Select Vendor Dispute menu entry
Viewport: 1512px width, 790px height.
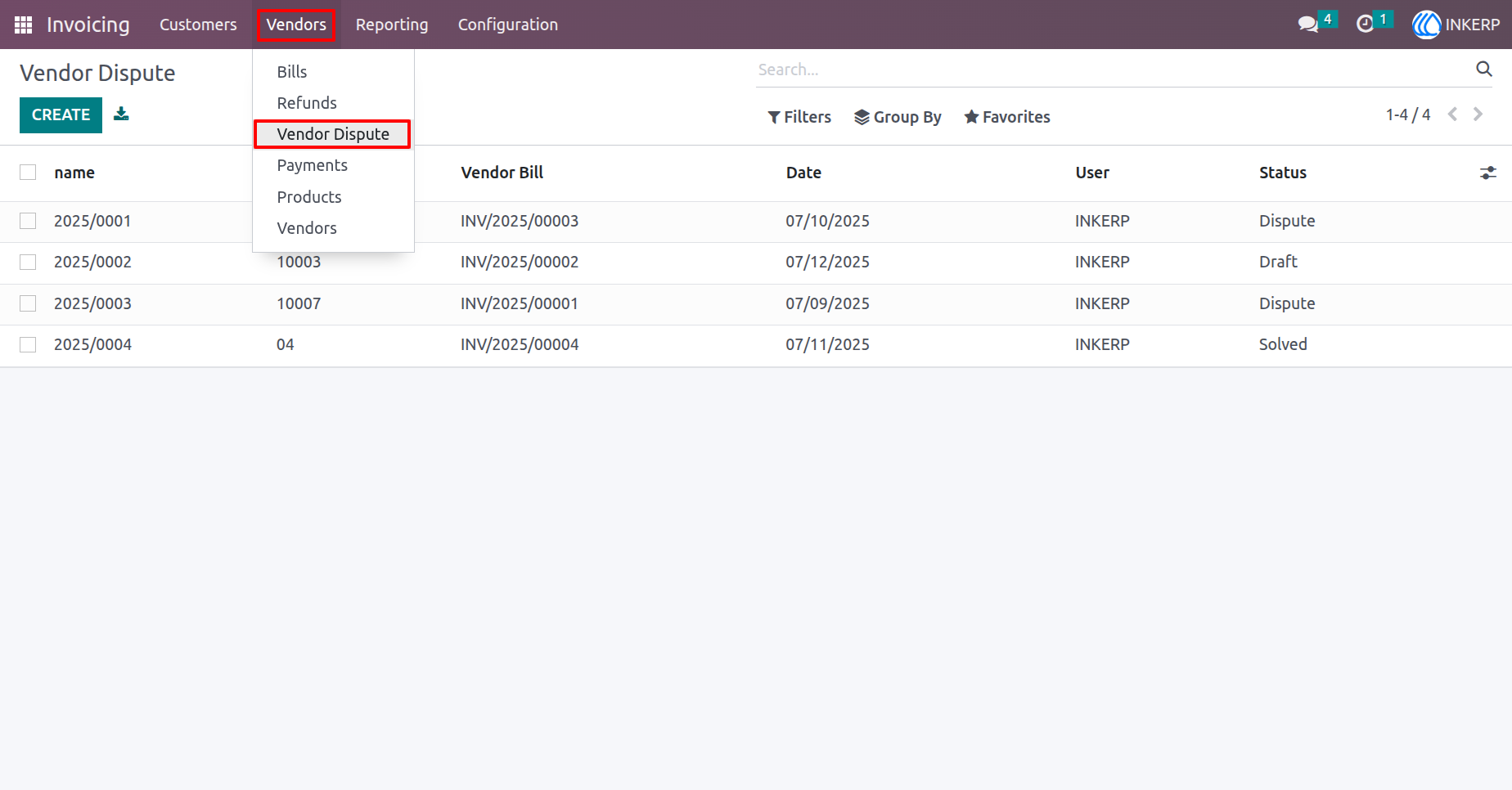point(333,134)
